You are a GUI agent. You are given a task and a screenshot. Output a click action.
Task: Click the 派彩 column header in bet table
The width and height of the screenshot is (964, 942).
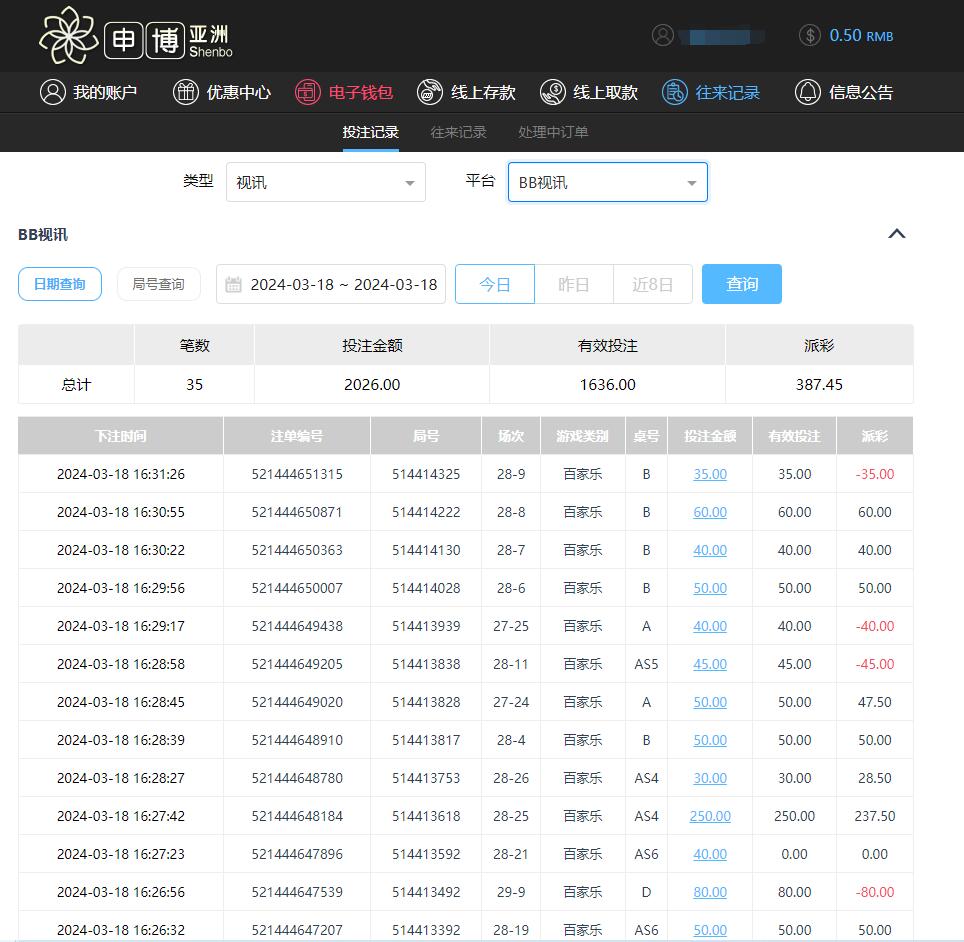(875, 436)
